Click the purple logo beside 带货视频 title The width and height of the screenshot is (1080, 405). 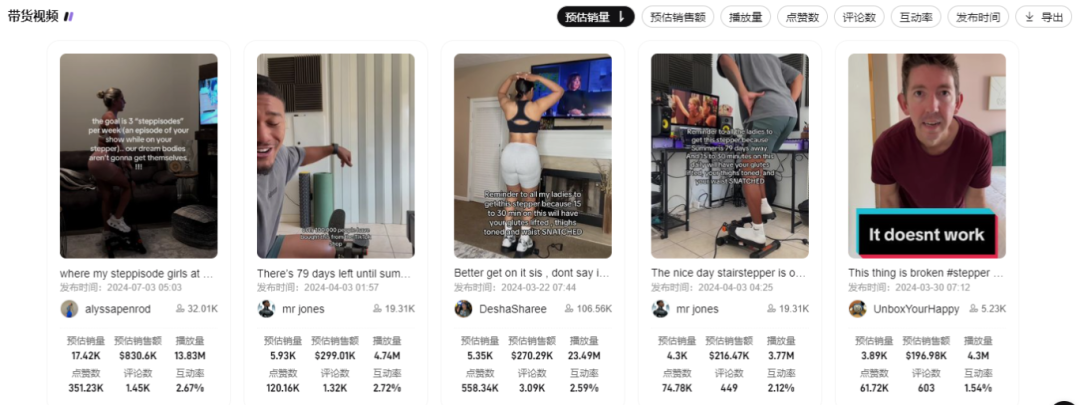pyautogui.click(x=68, y=17)
